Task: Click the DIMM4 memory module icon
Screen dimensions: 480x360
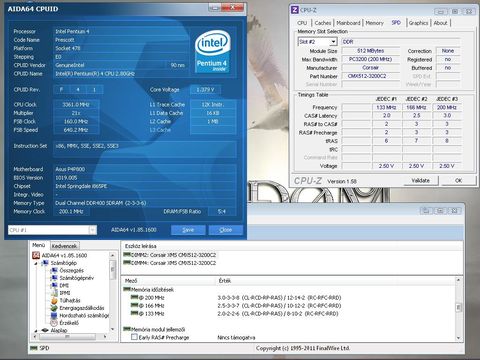Action: [x=127, y=262]
